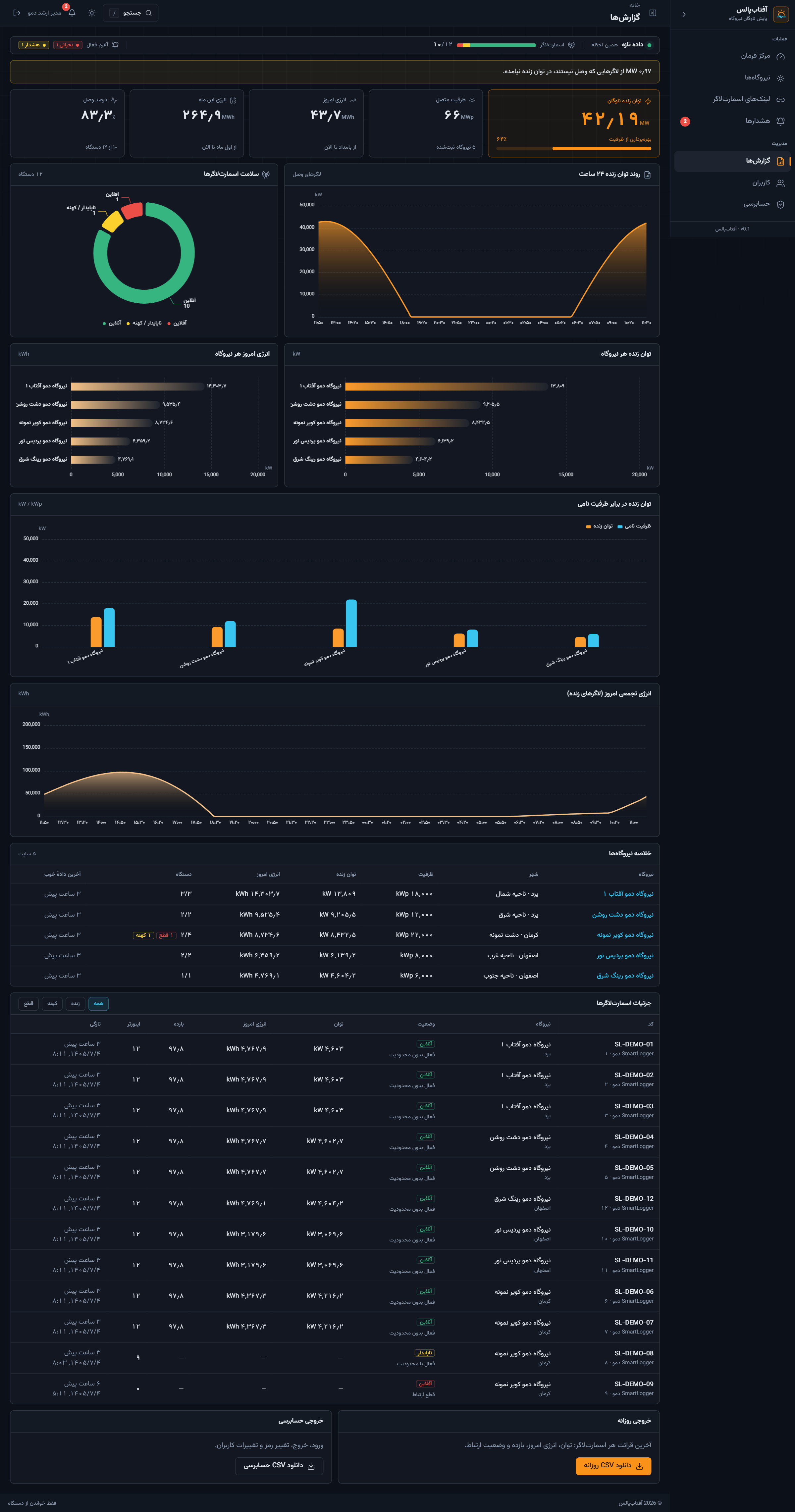Screen dimensions: 795x1512
Task: Go to نیروگاه‌ها in the sidebar
Action: [732, 77]
